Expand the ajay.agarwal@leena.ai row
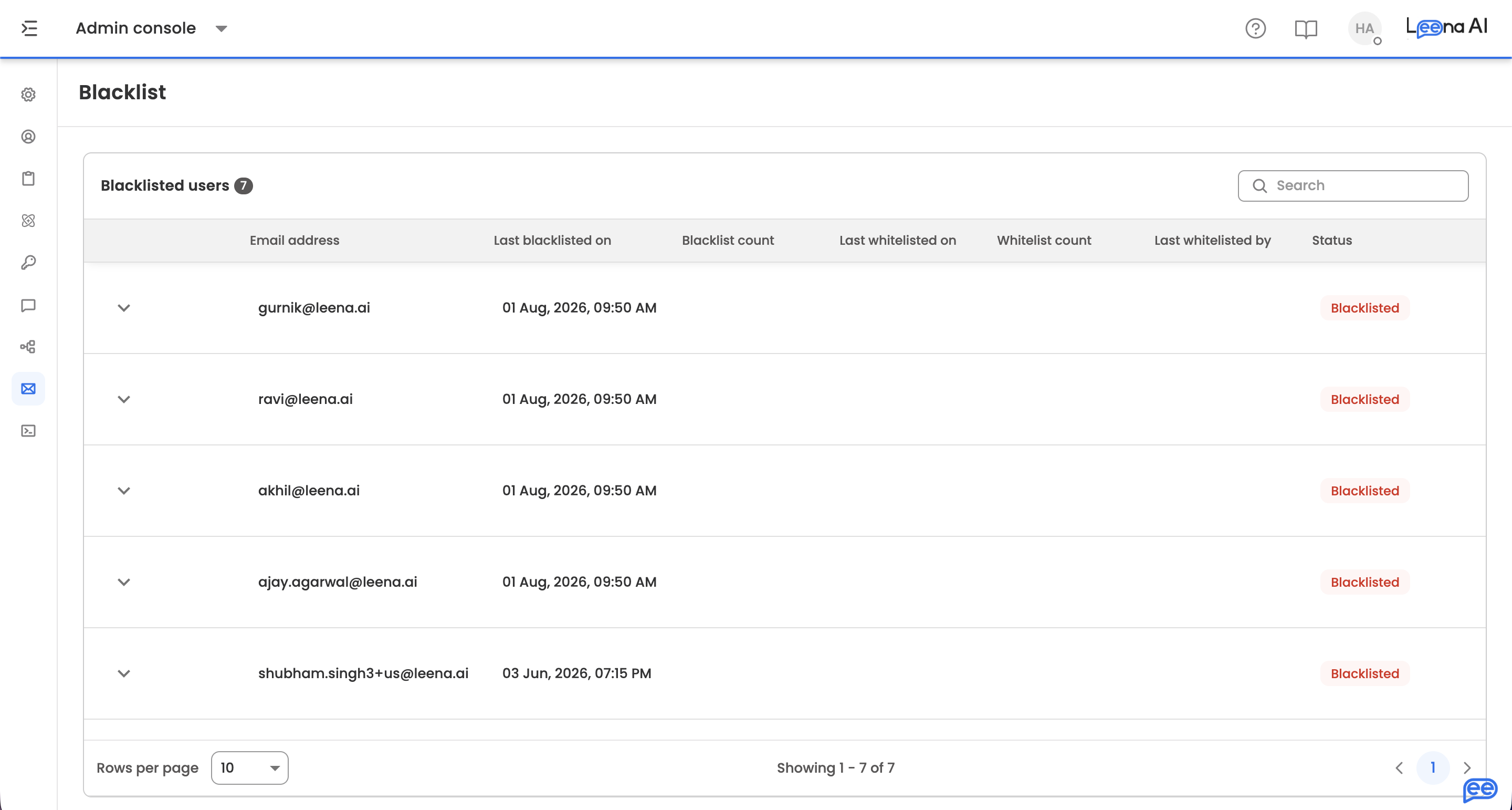The width and height of the screenshot is (1512, 810). (x=124, y=582)
